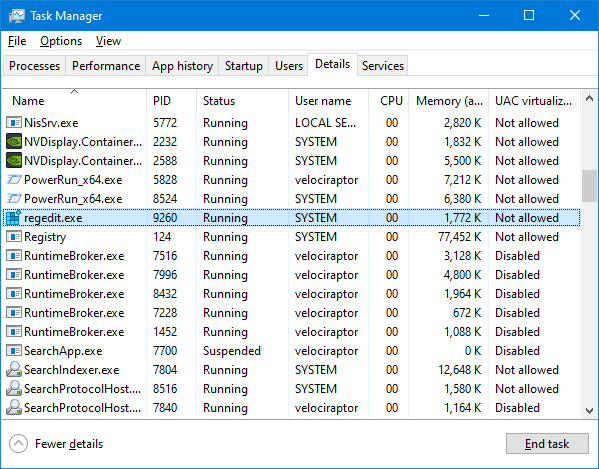Switch to the Performance tab

[106, 66]
